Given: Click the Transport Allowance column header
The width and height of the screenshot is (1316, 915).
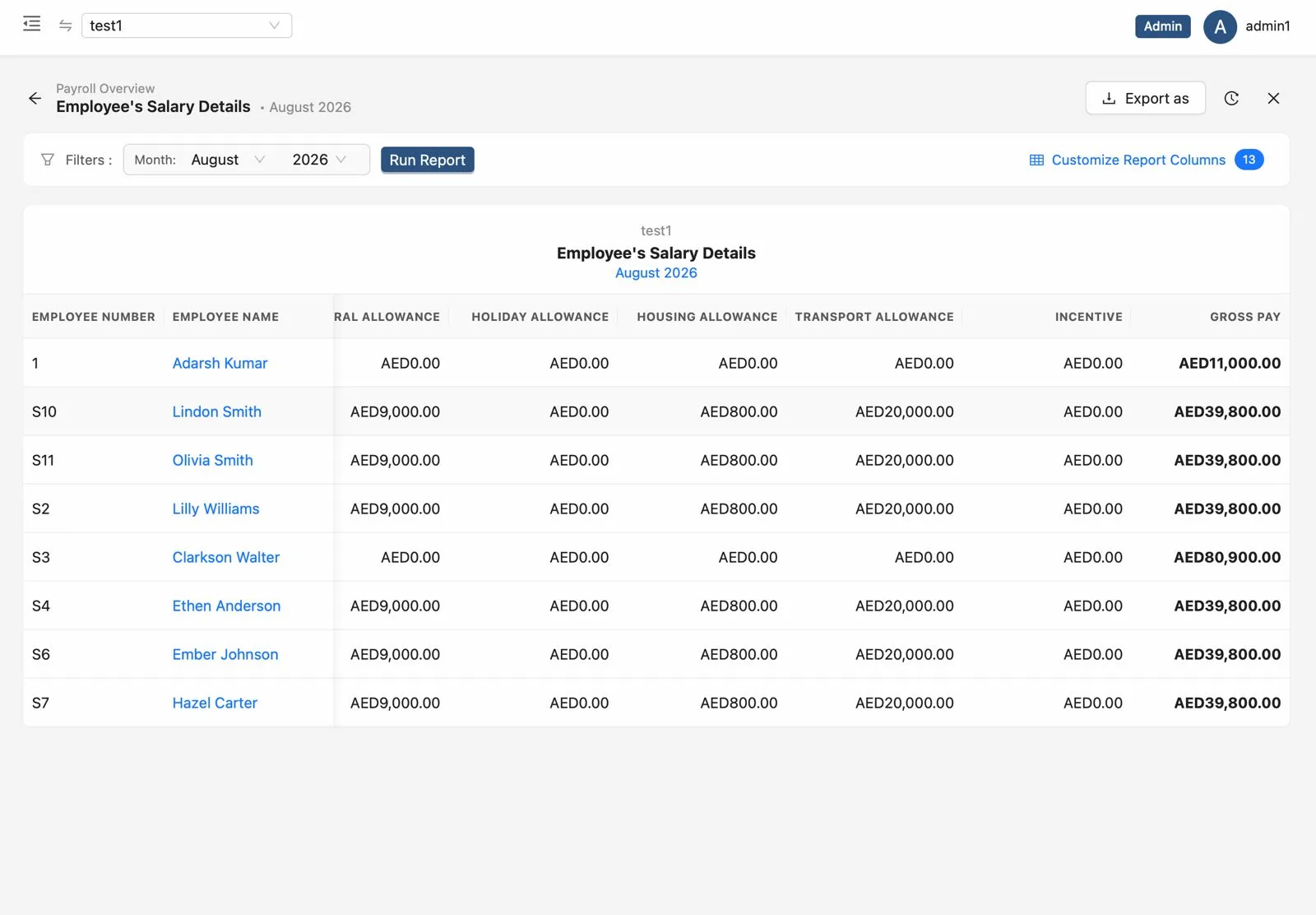Looking at the screenshot, I should [x=874, y=317].
